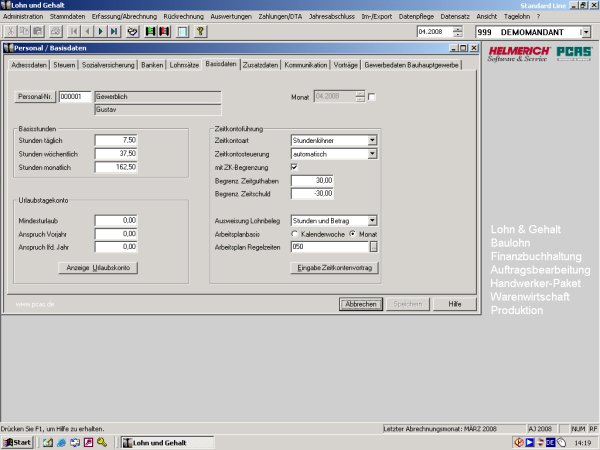Open the Stammdaten menu

coord(67,16)
